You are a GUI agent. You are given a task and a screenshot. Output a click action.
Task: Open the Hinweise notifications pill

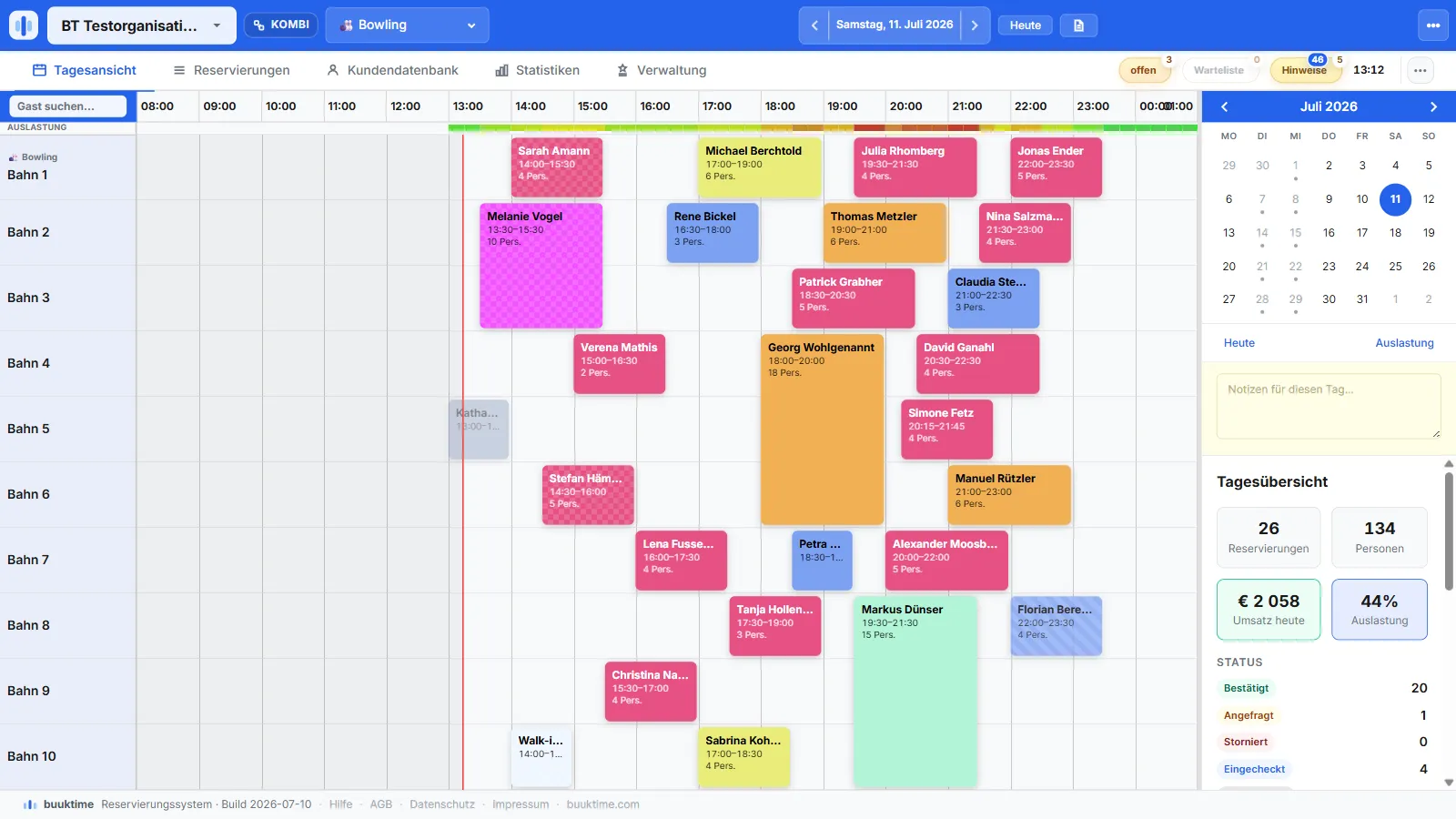(1305, 70)
